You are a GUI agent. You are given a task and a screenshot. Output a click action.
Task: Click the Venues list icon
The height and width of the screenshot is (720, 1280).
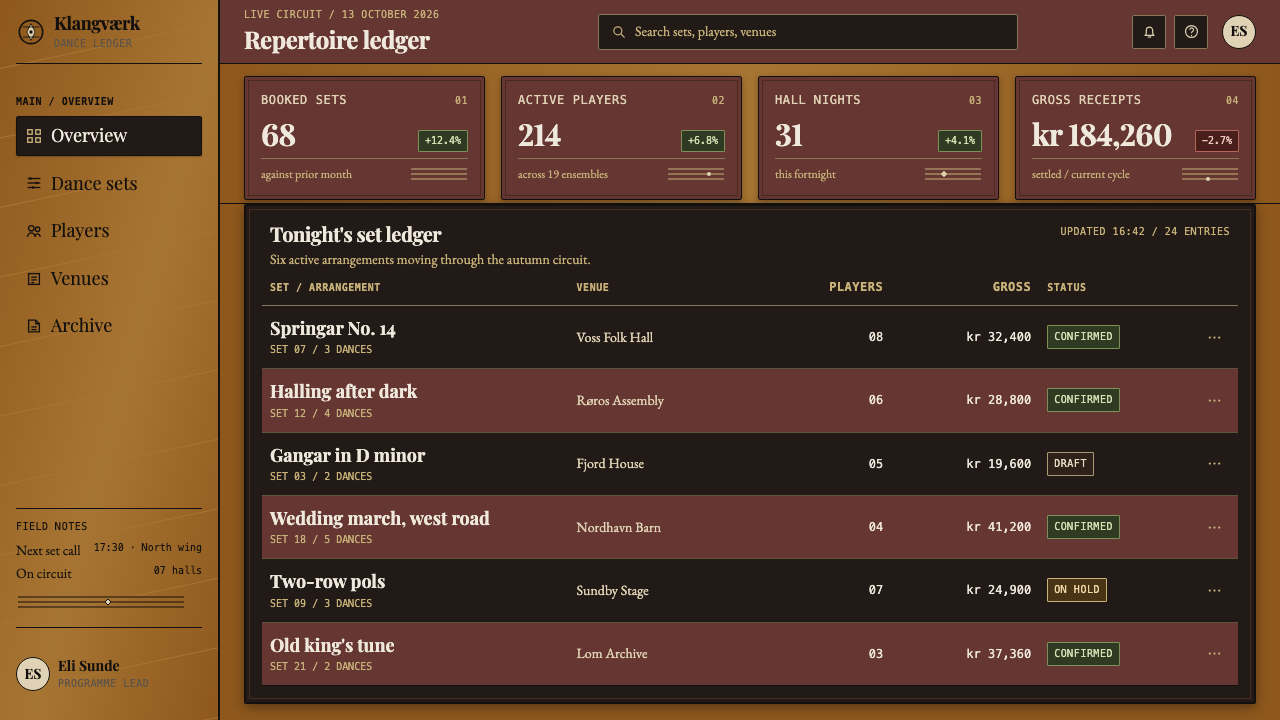click(x=34, y=279)
